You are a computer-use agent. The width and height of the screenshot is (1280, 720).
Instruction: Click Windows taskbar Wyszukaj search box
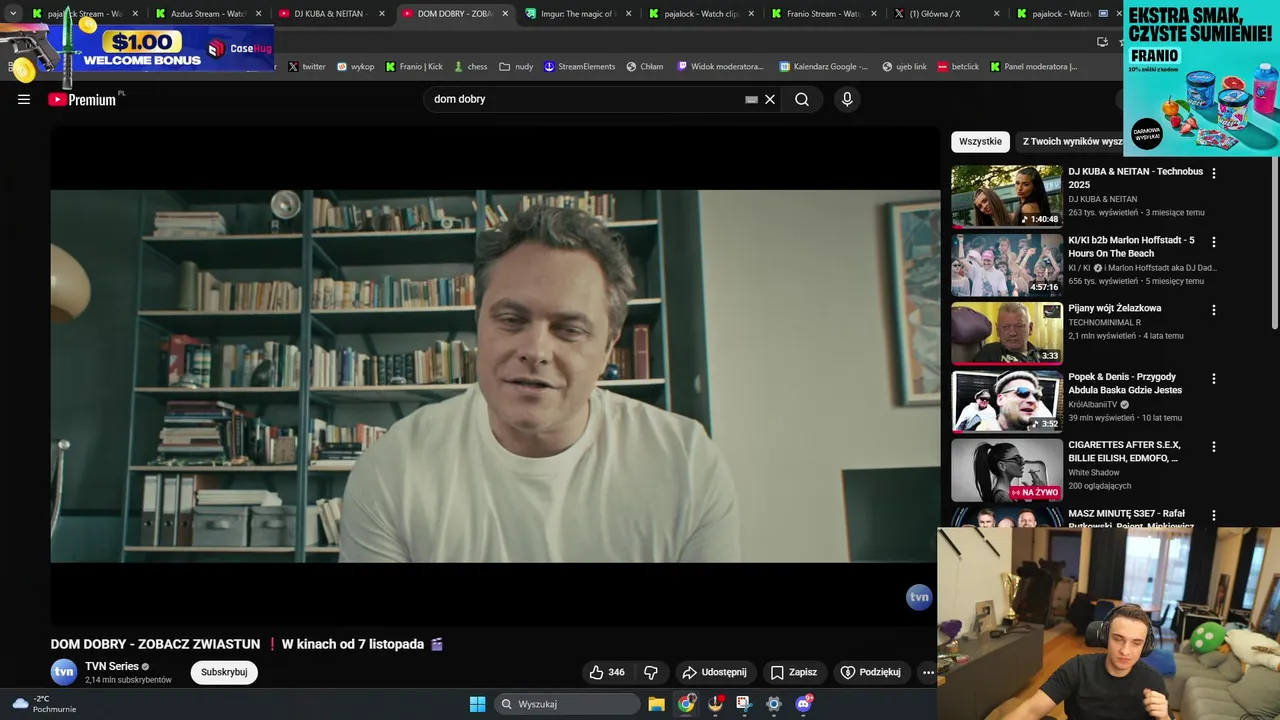pyautogui.click(x=567, y=704)
